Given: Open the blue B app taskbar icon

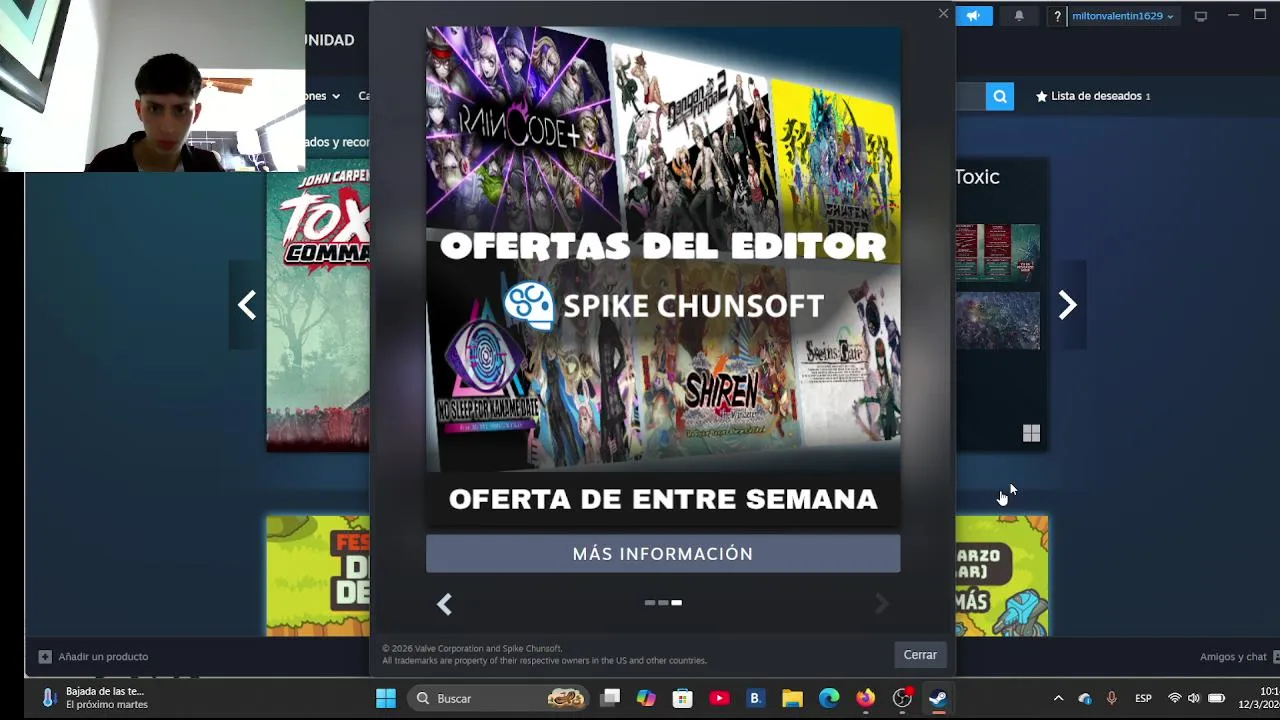Looking at the screenshot, I should click(755, 698).
